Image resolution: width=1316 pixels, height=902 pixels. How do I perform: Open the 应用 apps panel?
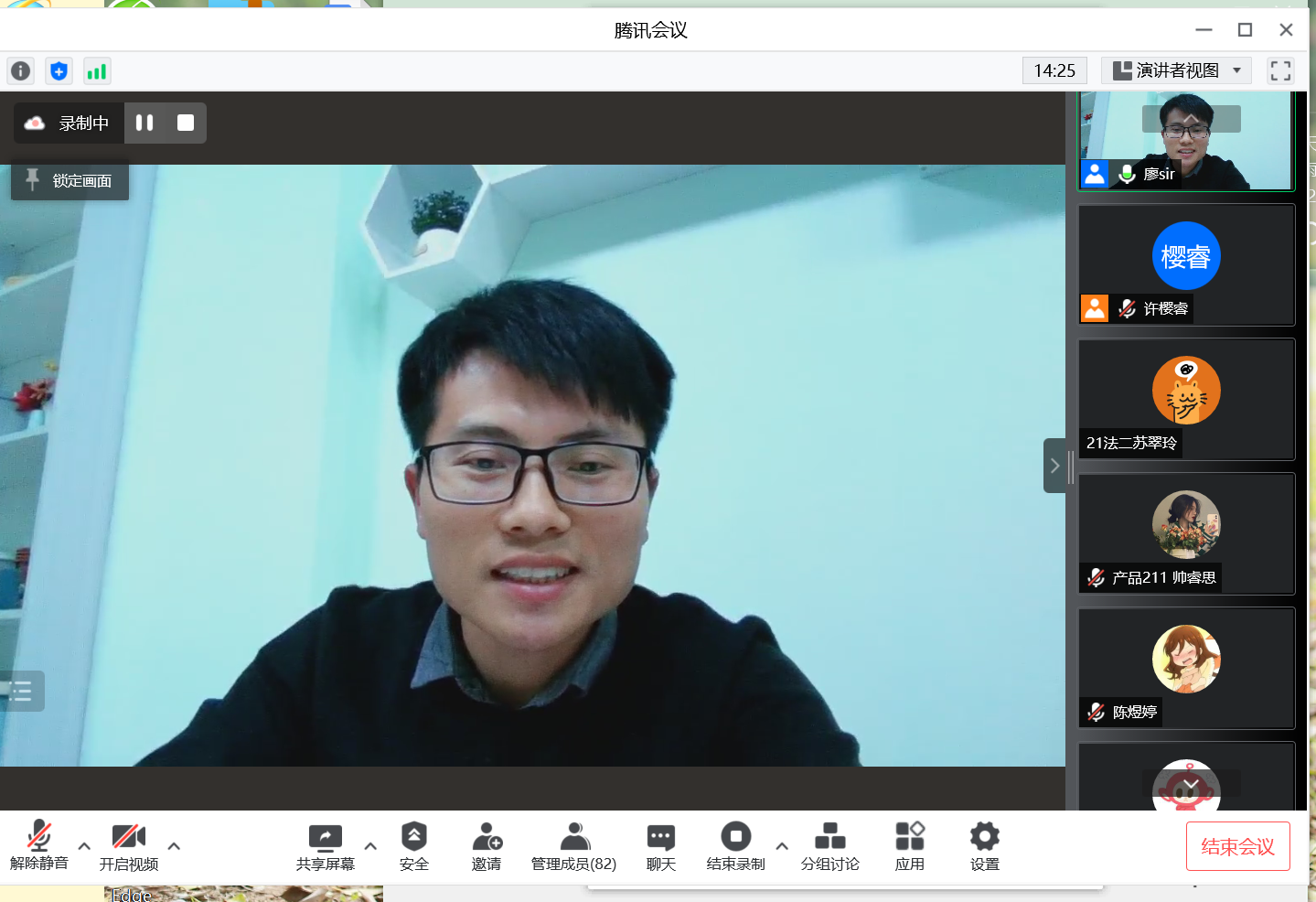click(909, 846)
